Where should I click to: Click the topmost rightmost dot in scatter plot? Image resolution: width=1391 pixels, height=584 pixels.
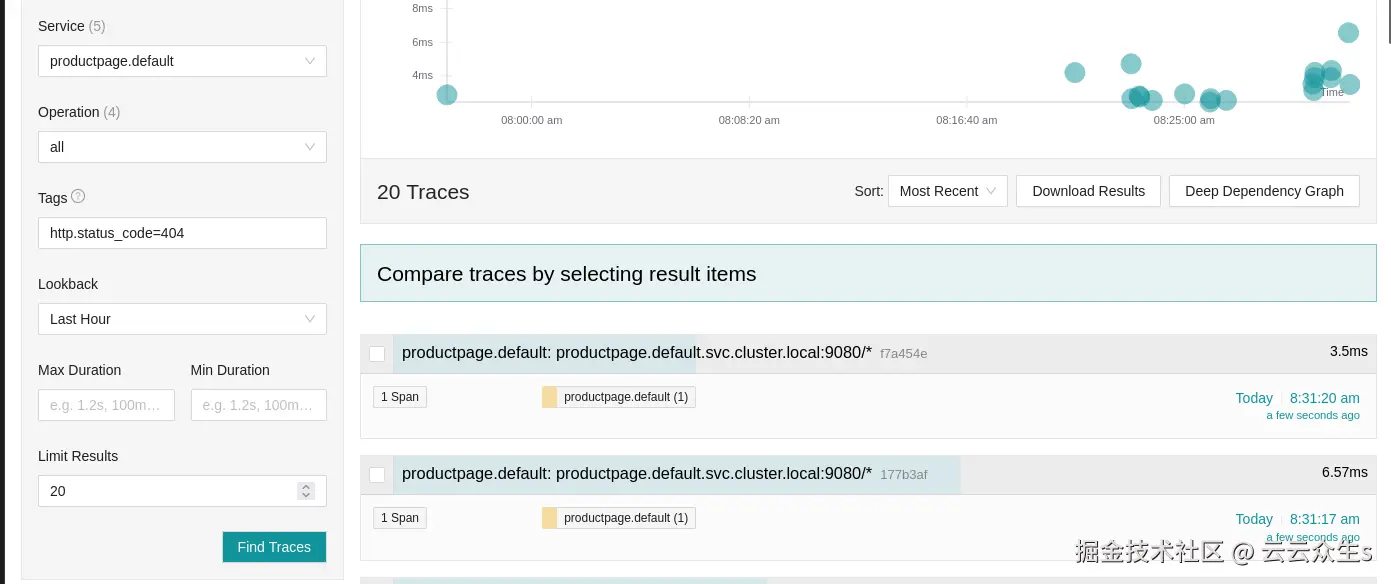[1348, 33]
